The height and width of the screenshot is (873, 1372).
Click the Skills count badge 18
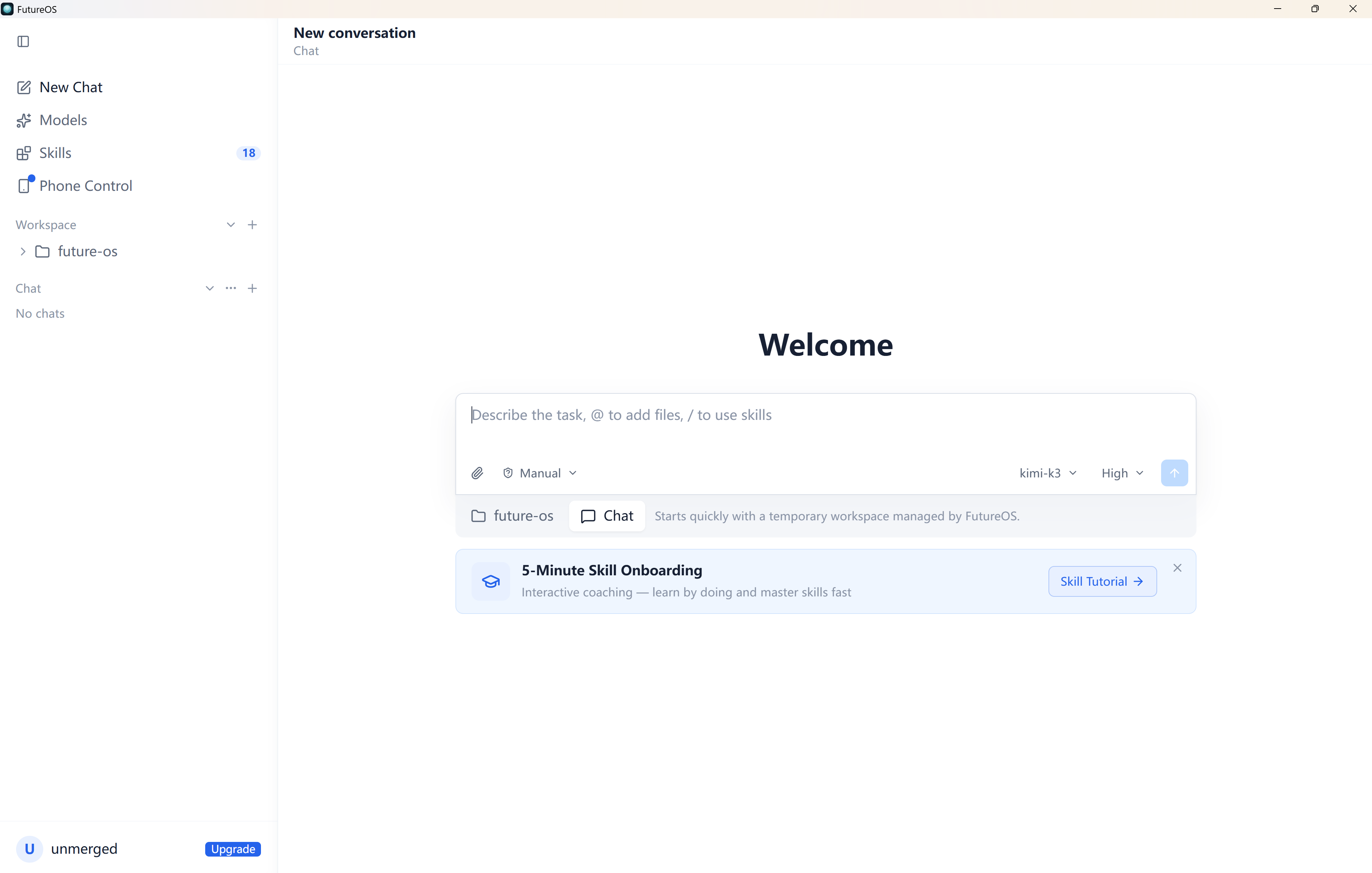click(248, 153)
